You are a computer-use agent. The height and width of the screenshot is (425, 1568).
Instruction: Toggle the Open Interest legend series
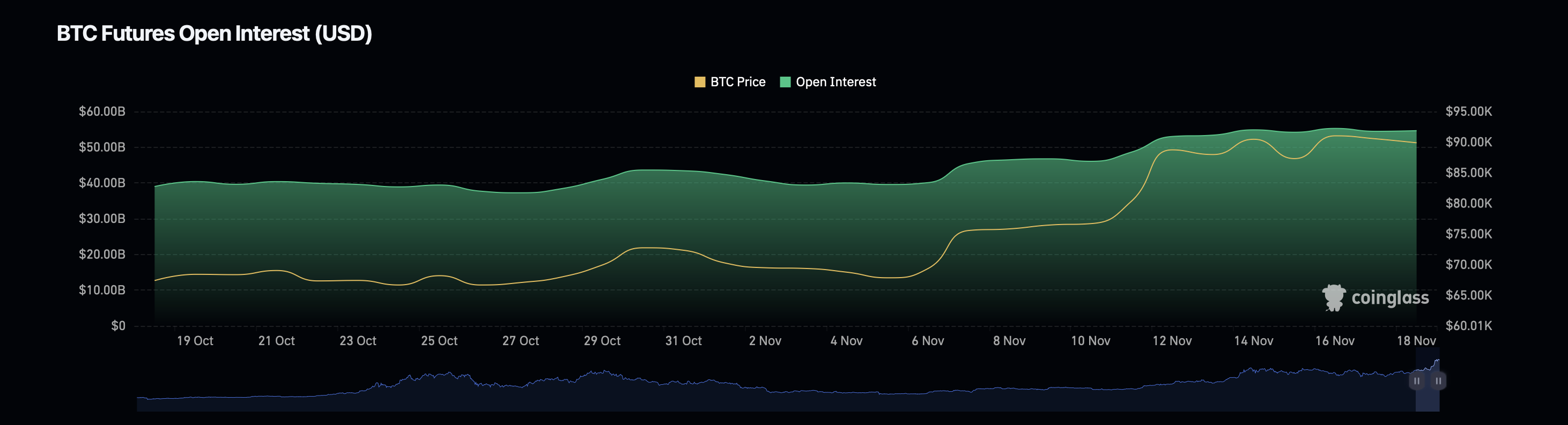coord(828,82)
